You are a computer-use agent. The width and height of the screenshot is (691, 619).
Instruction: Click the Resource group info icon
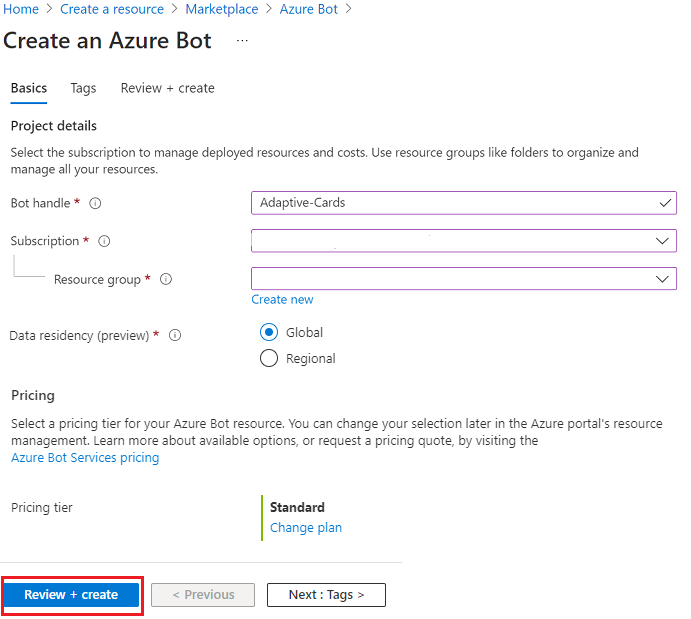click(x=166, y=279)
